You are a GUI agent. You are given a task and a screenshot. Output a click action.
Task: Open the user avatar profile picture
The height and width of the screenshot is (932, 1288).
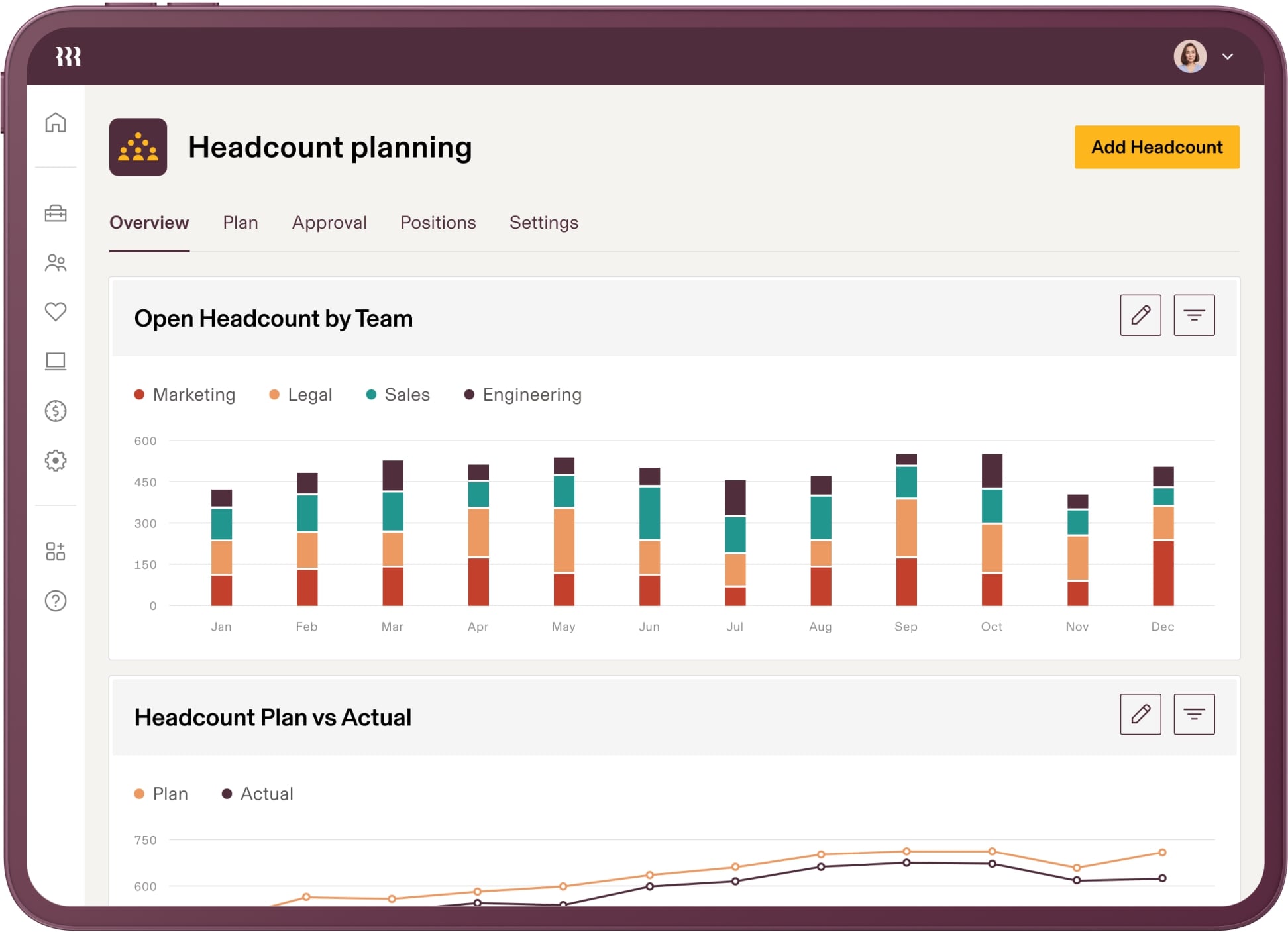coord(1189,56)
